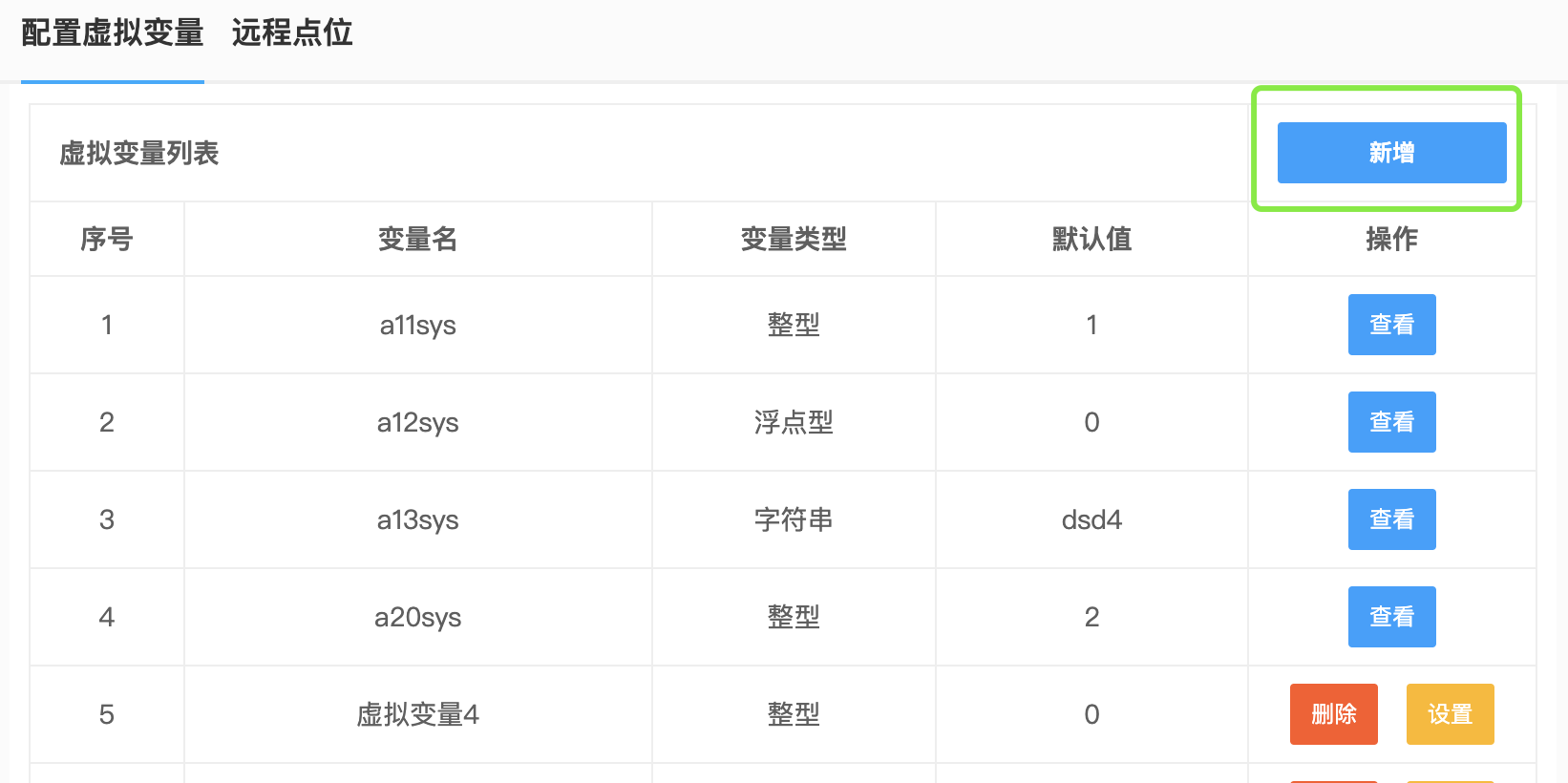
Task: Select the 默认值 column header
Action: click(x=1091, y=239)
